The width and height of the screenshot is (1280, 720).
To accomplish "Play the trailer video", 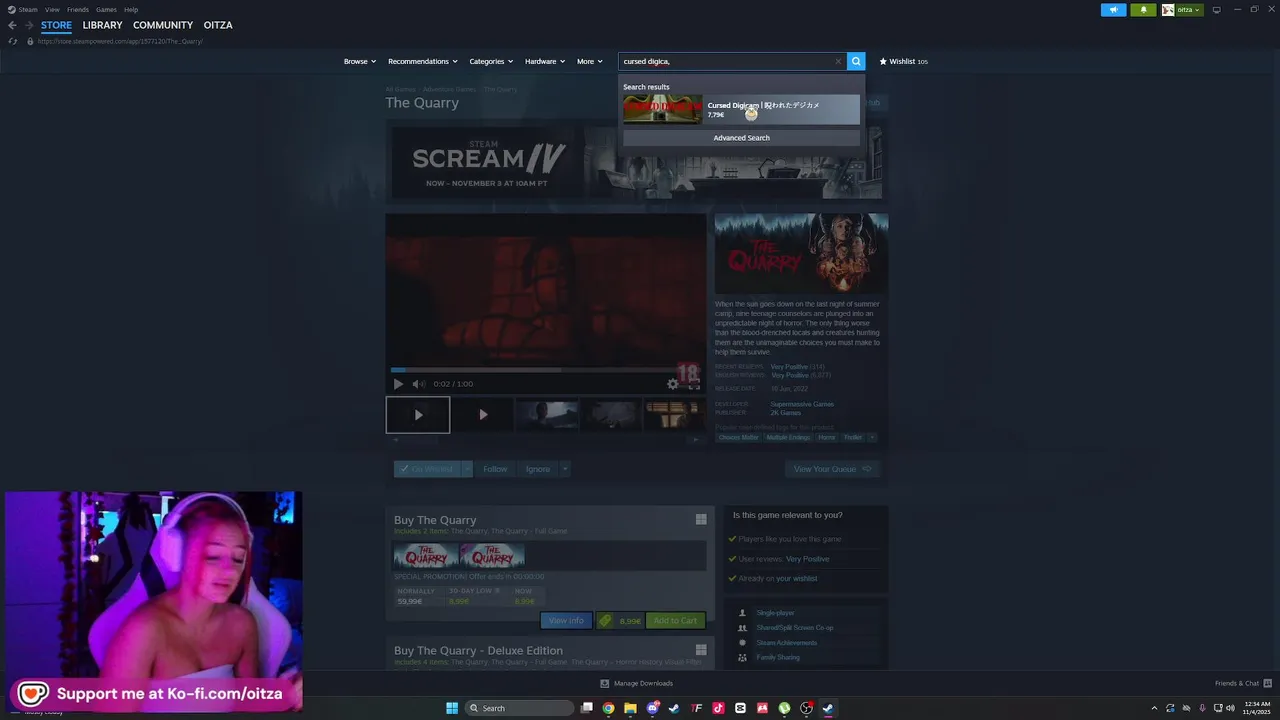I will [398, 384].
